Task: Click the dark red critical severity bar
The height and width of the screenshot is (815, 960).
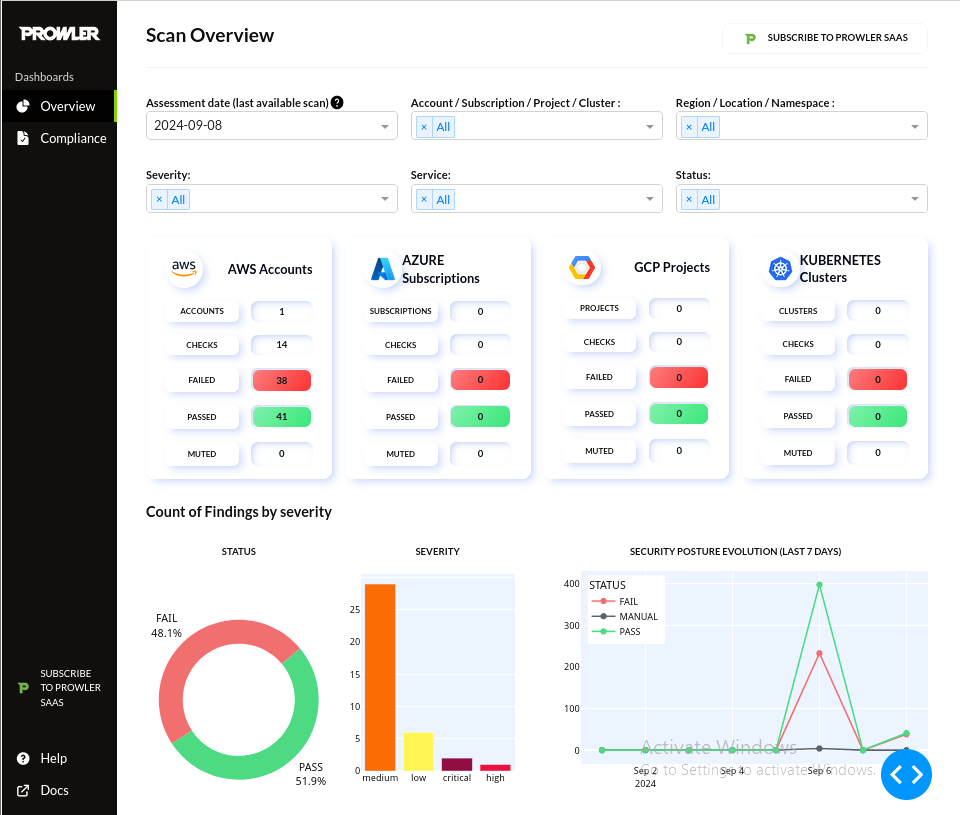Action: pyautogui.click(x=457, y=764)
